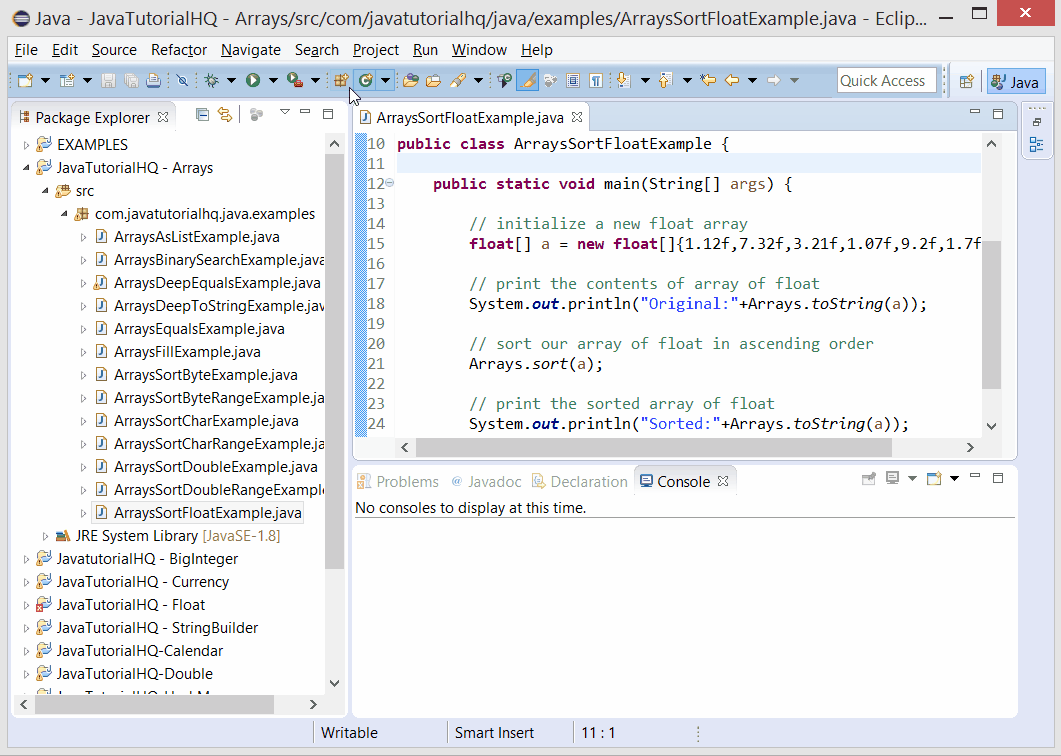Click the New file wizard icon

(25, 81)
